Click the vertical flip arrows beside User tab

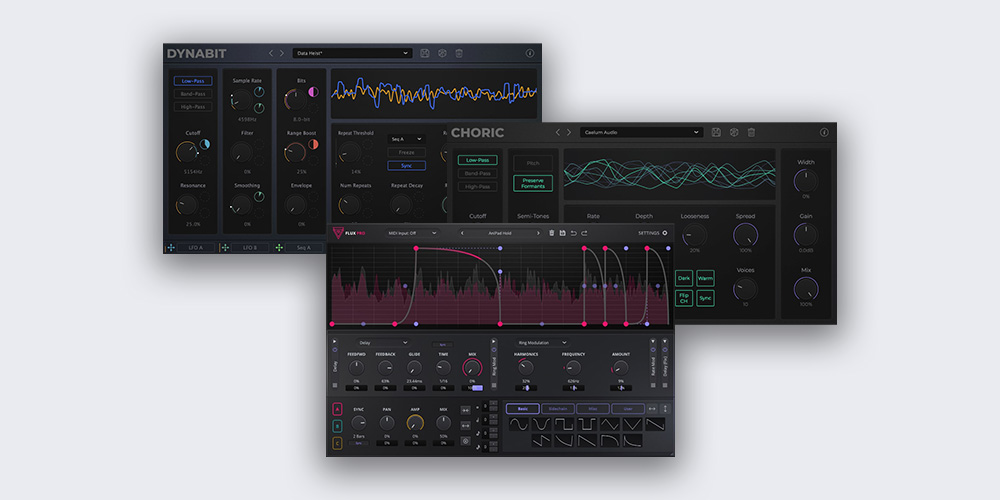point(666,409)
